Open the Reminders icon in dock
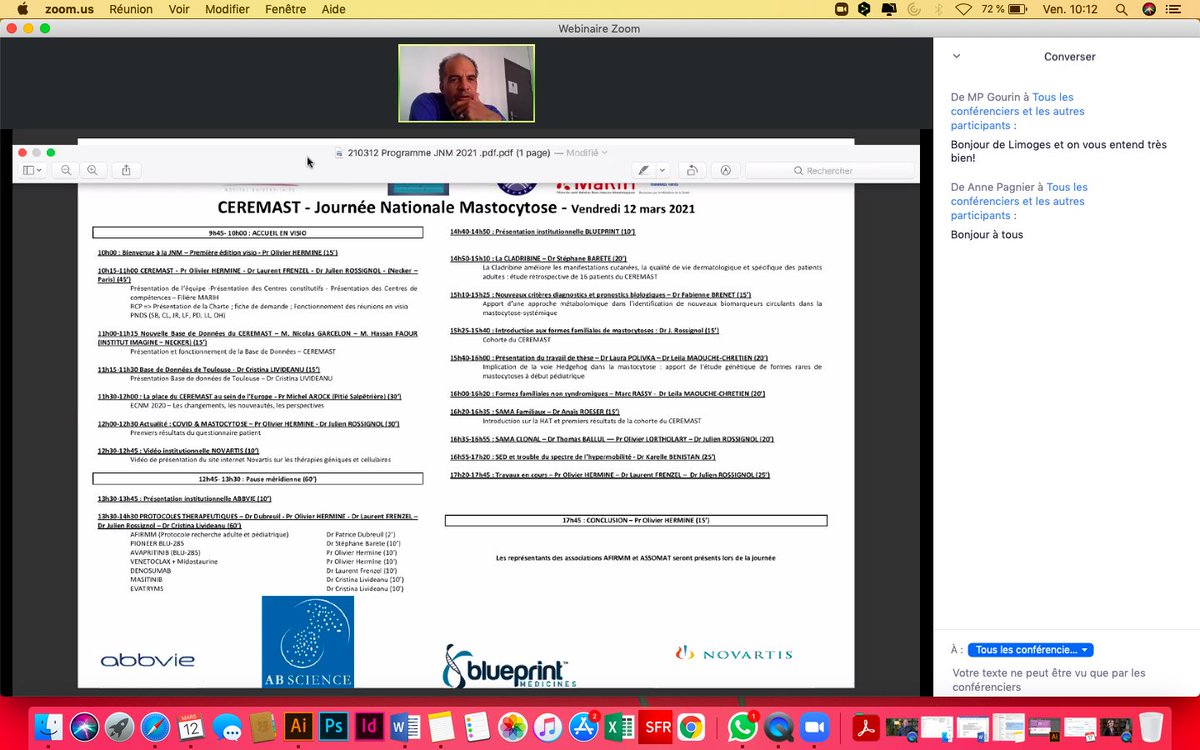 (477, 726)
